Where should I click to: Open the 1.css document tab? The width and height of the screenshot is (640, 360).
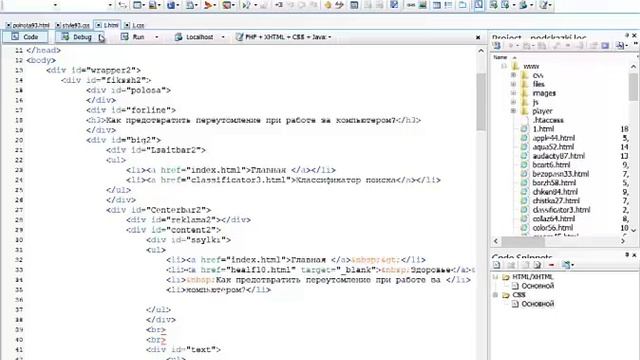coord(134,25)
